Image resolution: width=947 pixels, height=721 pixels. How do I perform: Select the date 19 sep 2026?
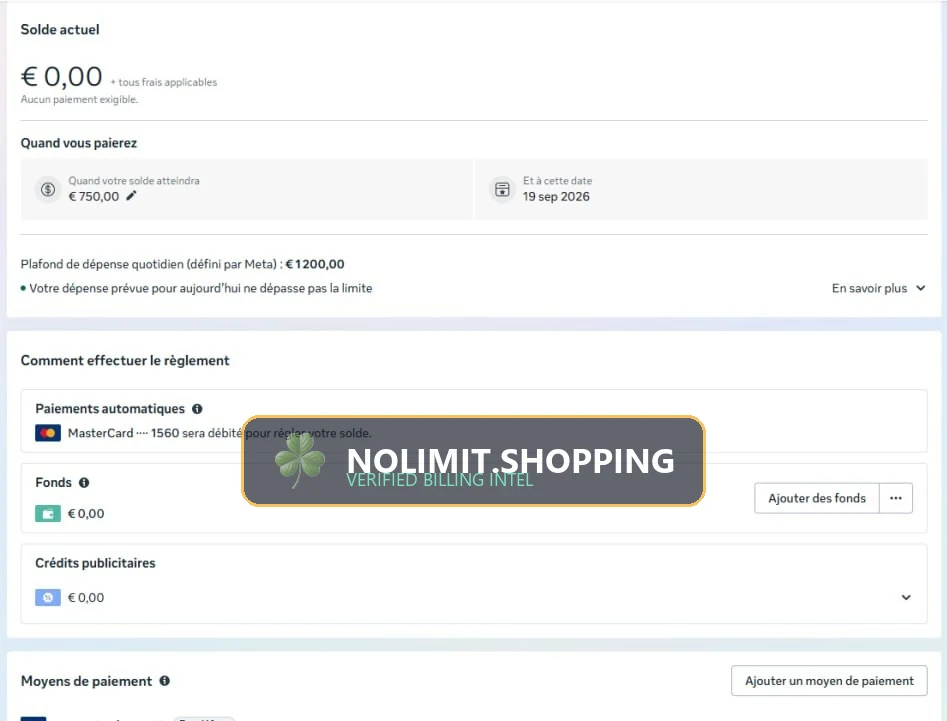coord(556,196)
